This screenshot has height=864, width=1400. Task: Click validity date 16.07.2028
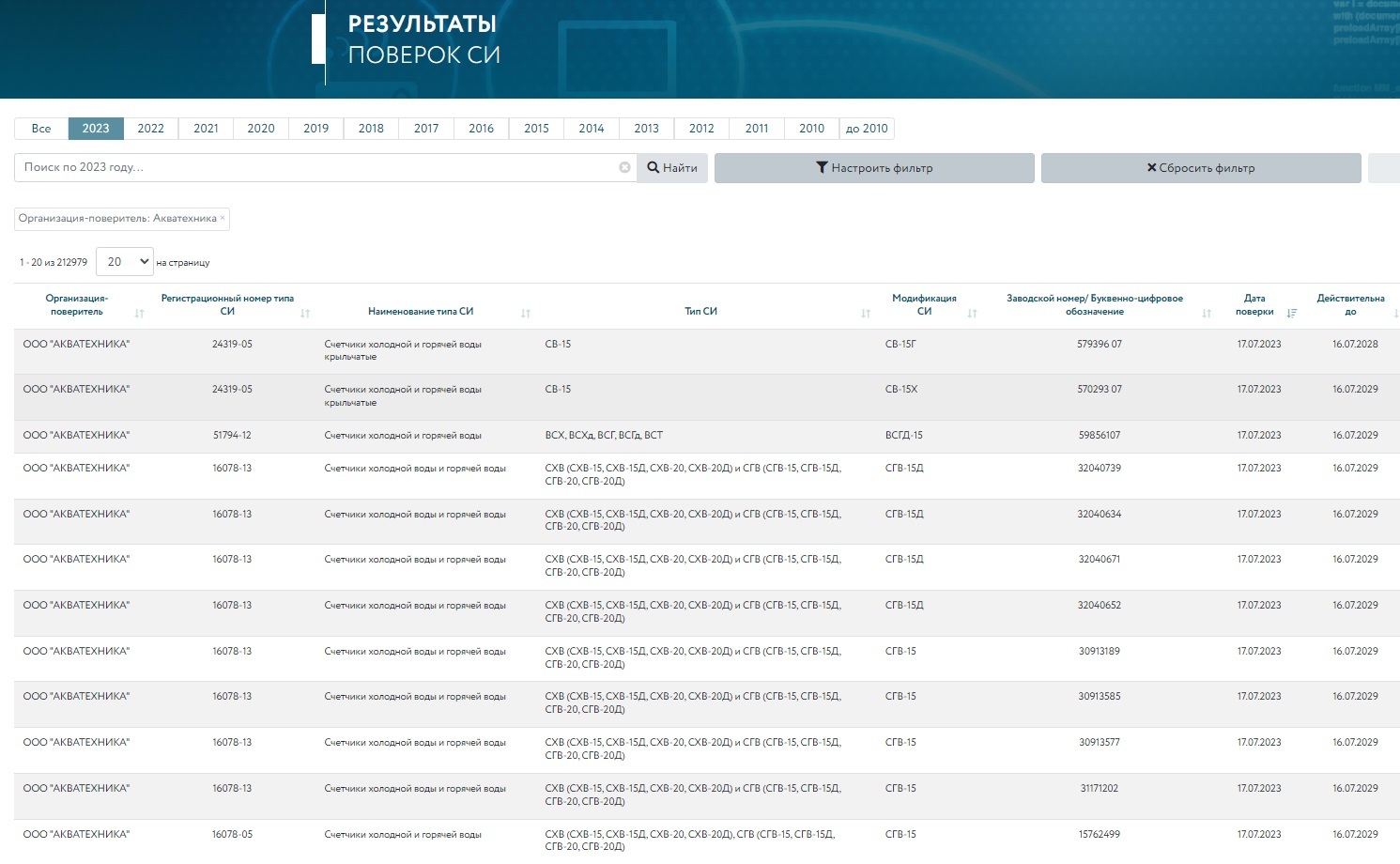point(1355,345)
